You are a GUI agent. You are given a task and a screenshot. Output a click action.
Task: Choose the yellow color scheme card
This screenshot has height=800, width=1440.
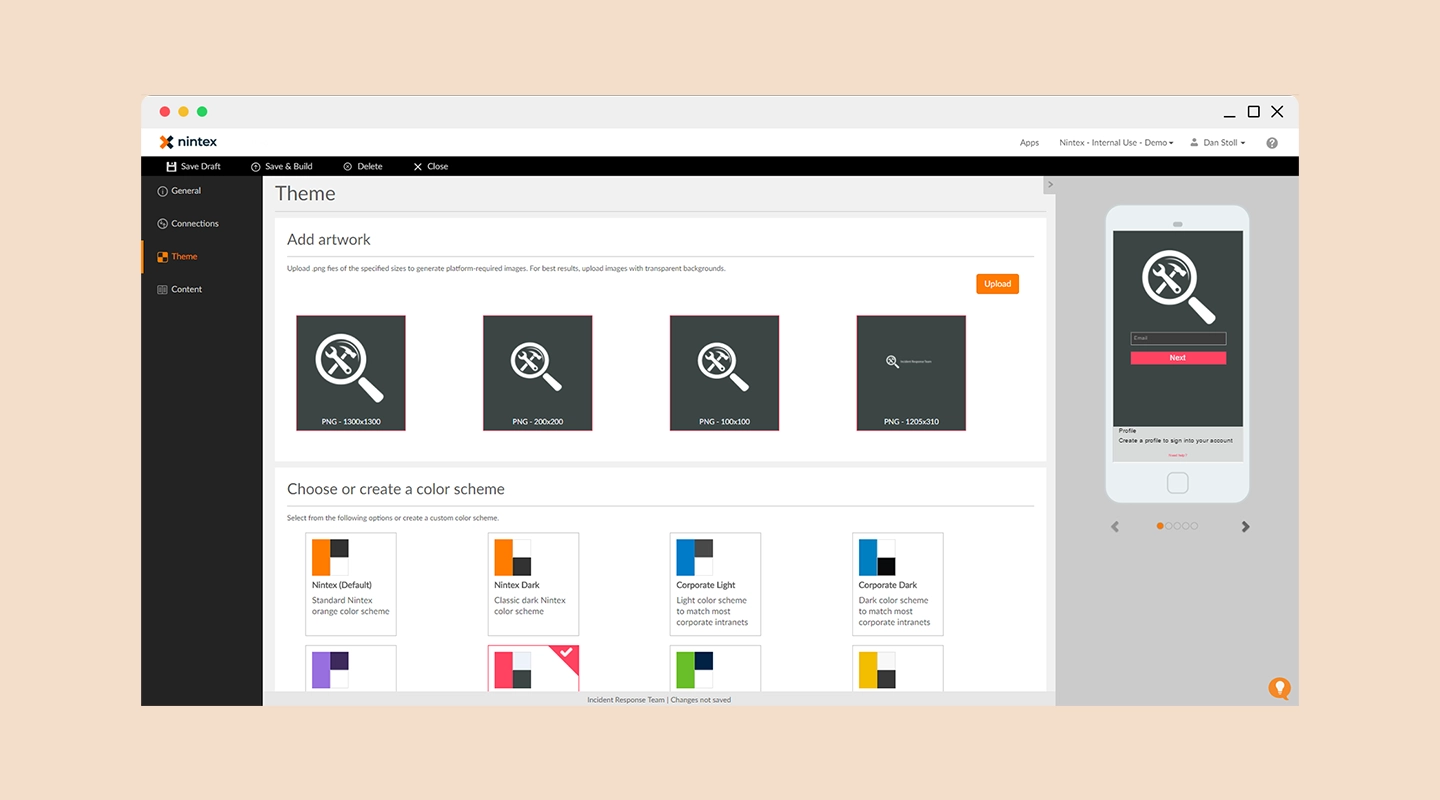tap(898, 668)
